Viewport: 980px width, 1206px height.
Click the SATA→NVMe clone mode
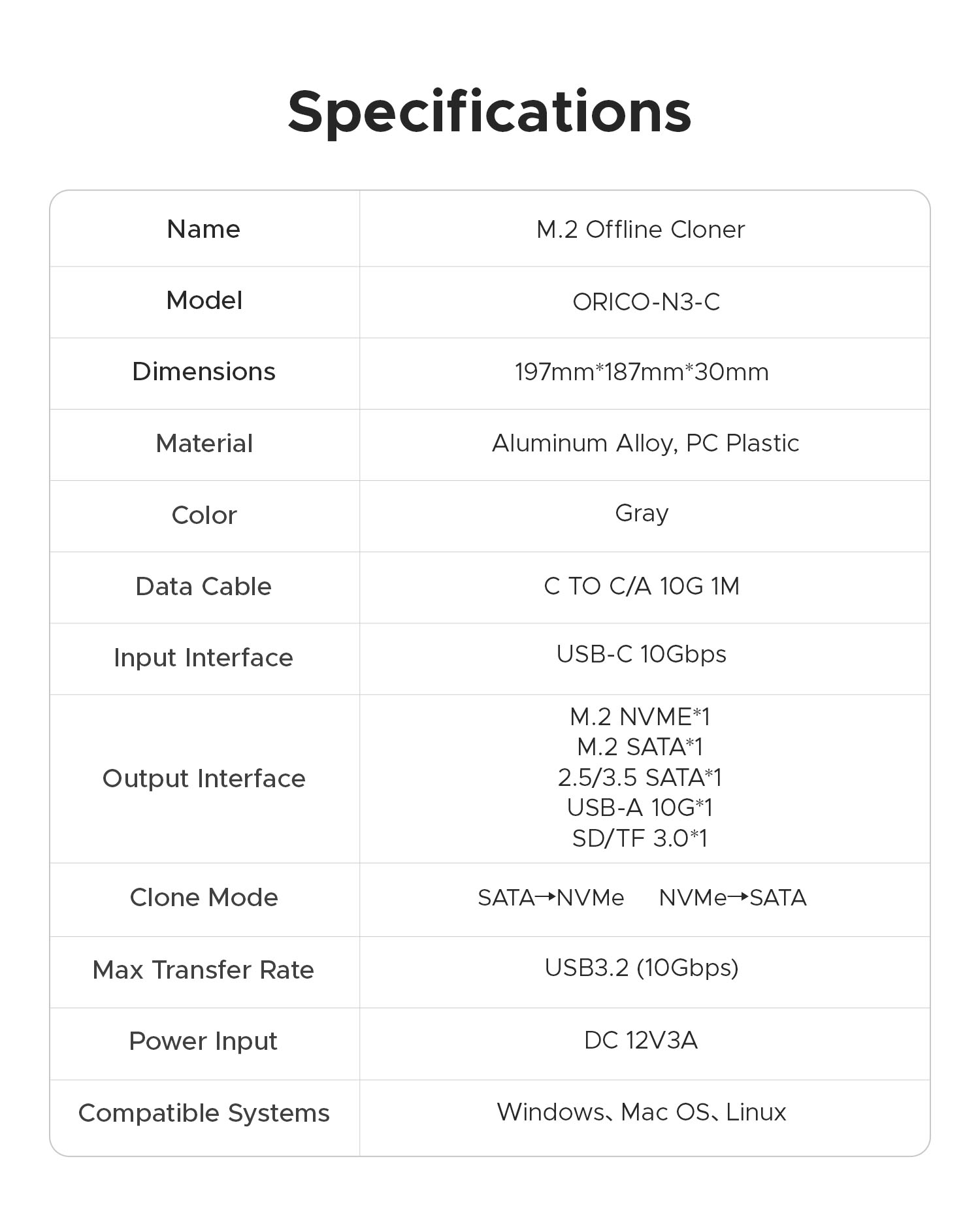[x=551, y=898]
